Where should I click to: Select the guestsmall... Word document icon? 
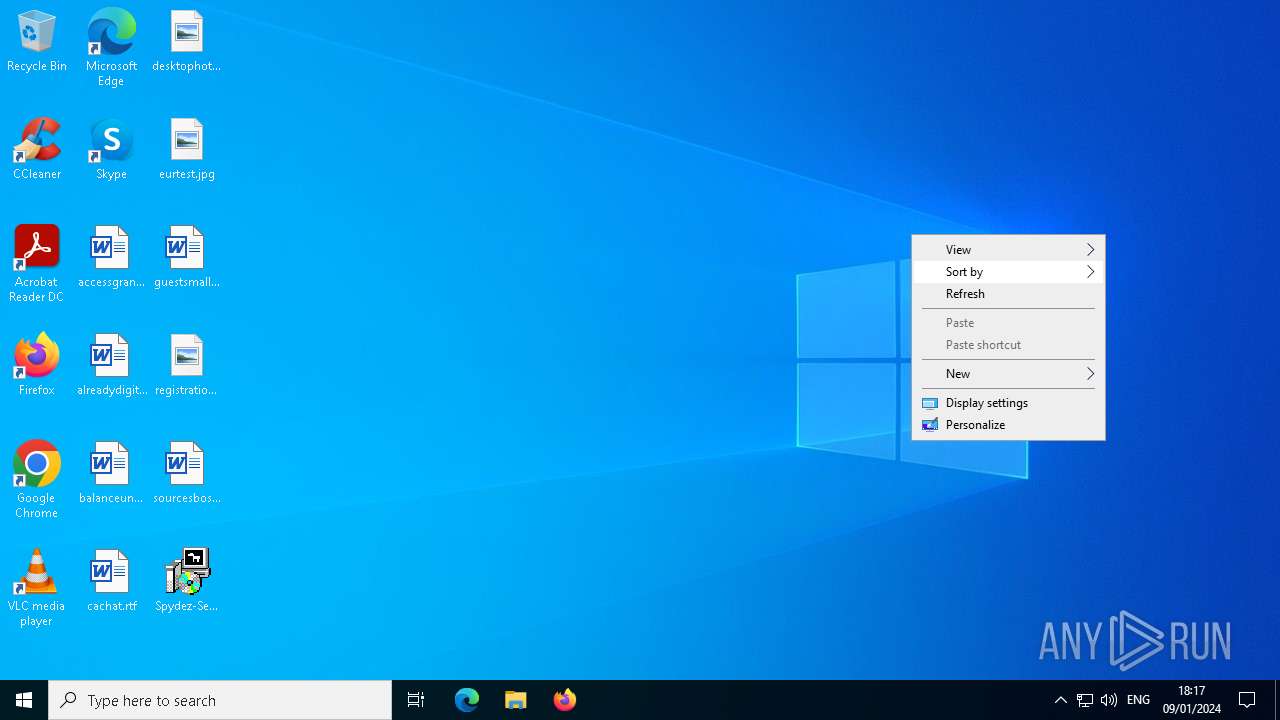(187, 258)
